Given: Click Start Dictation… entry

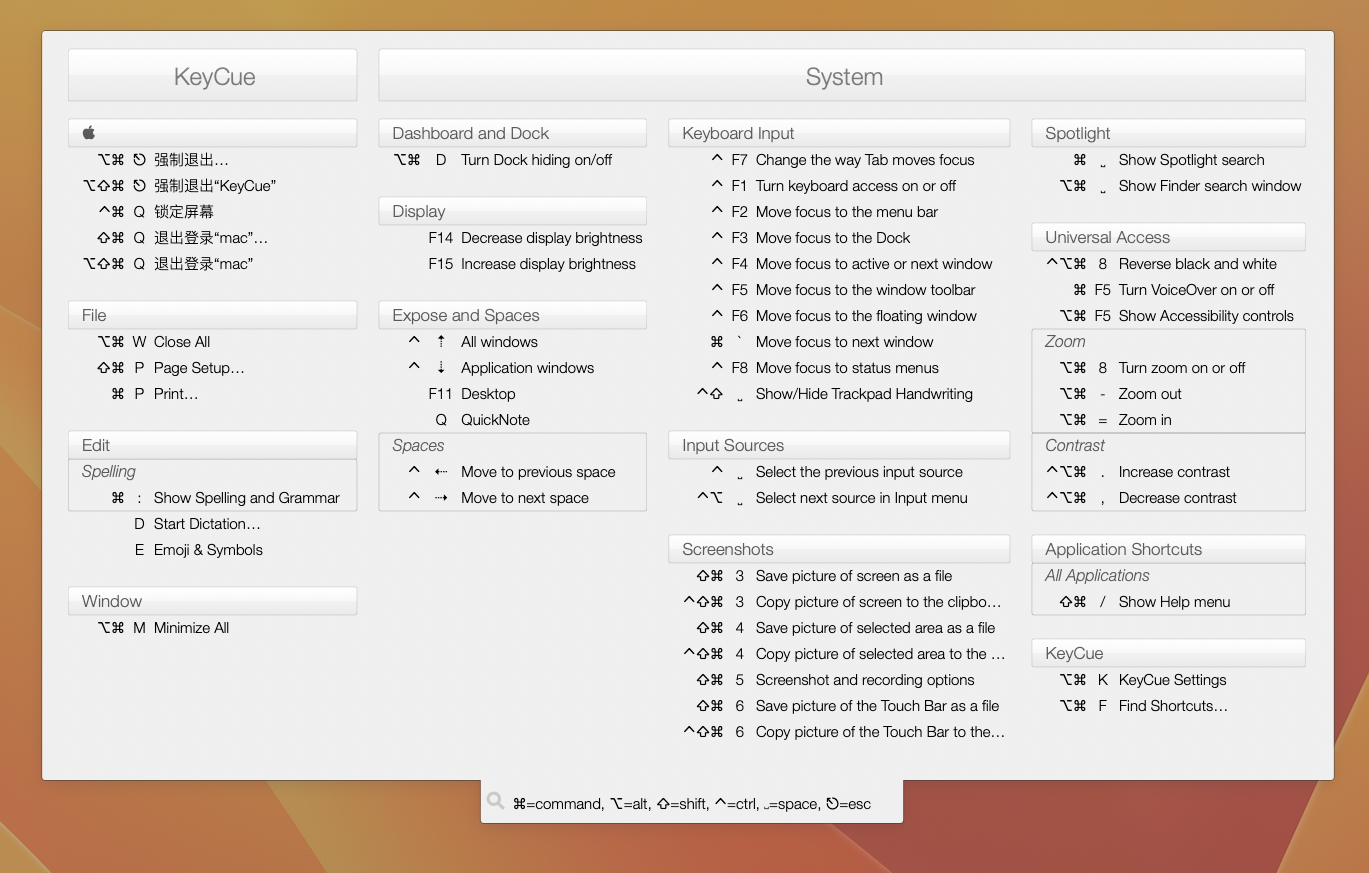Looking at the screenshot, I should [212, 524].
